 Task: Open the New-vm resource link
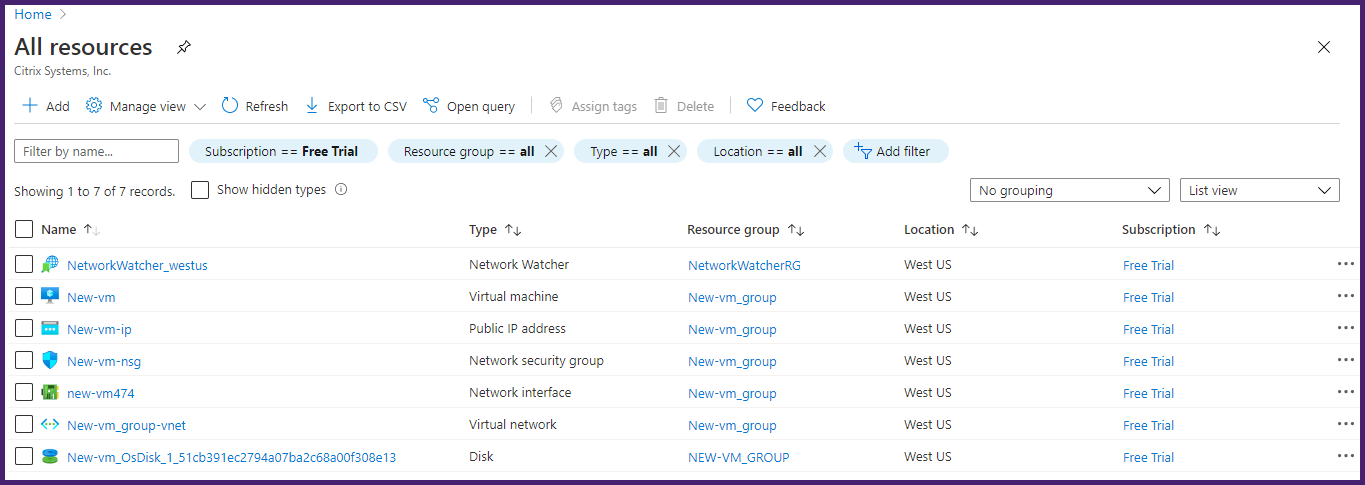(91, 297)
